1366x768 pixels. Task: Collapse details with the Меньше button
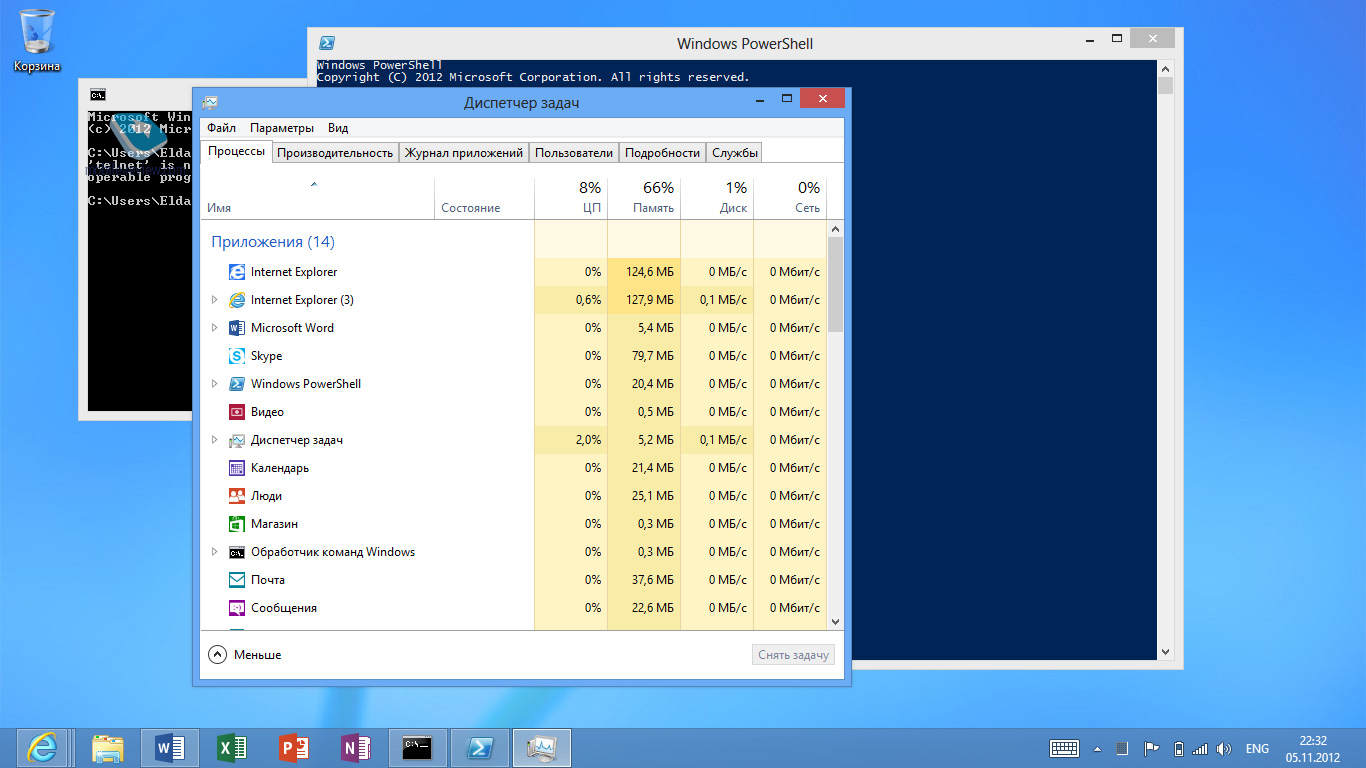point(245,655)
